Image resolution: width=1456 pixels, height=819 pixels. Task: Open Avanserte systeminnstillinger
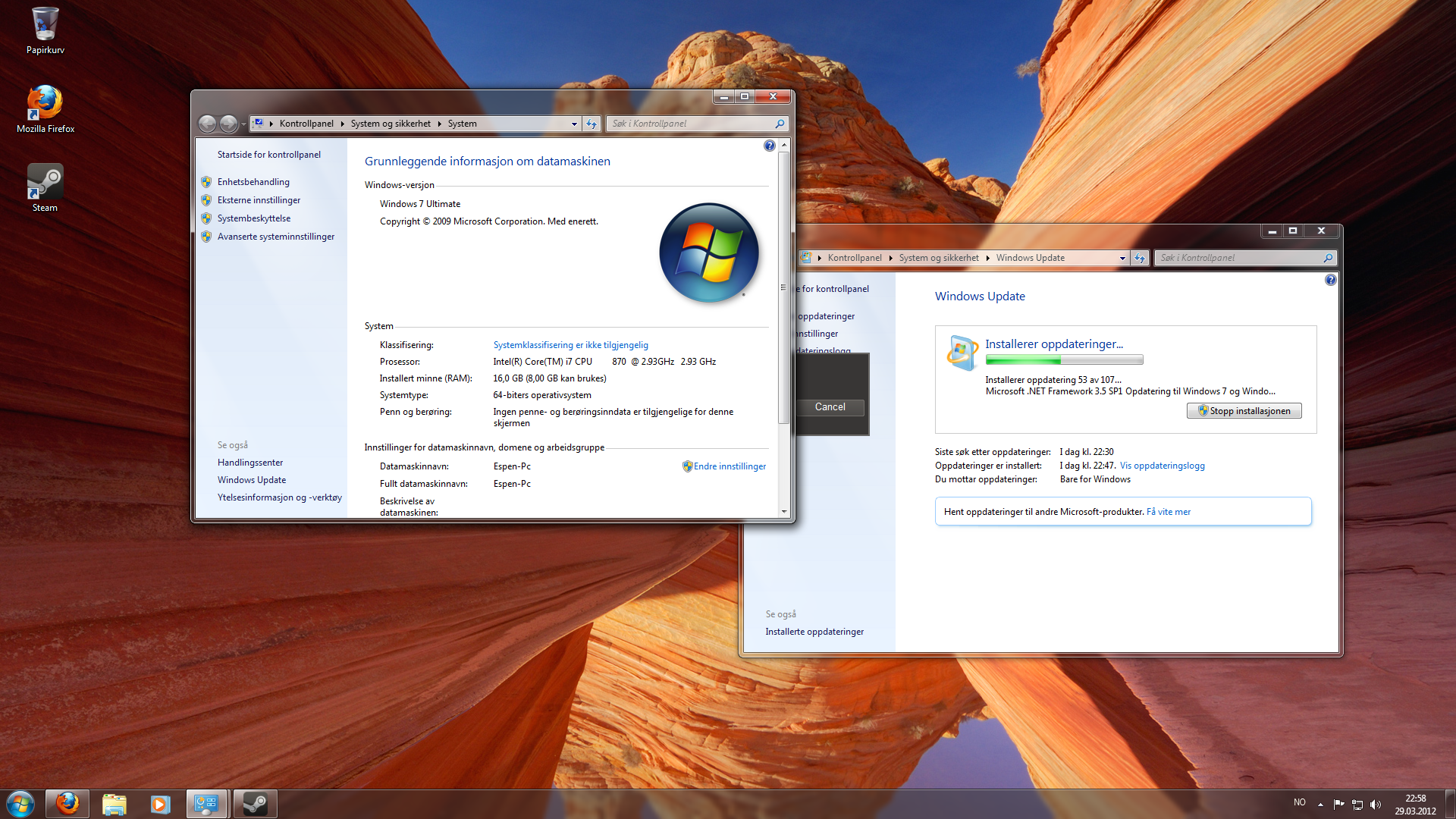[276, 237]
